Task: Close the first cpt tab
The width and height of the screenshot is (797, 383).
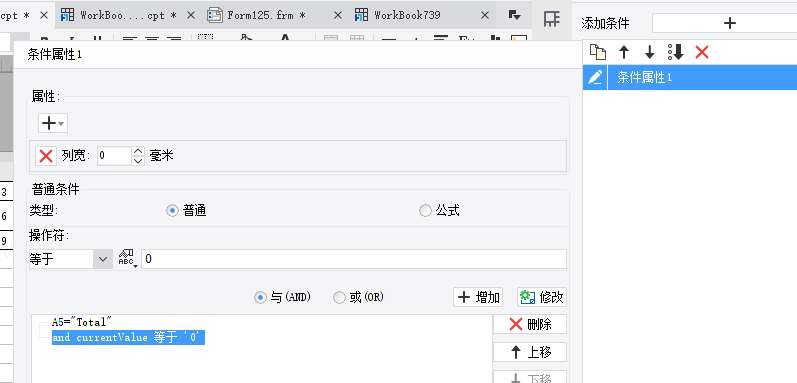Action: 44,15
